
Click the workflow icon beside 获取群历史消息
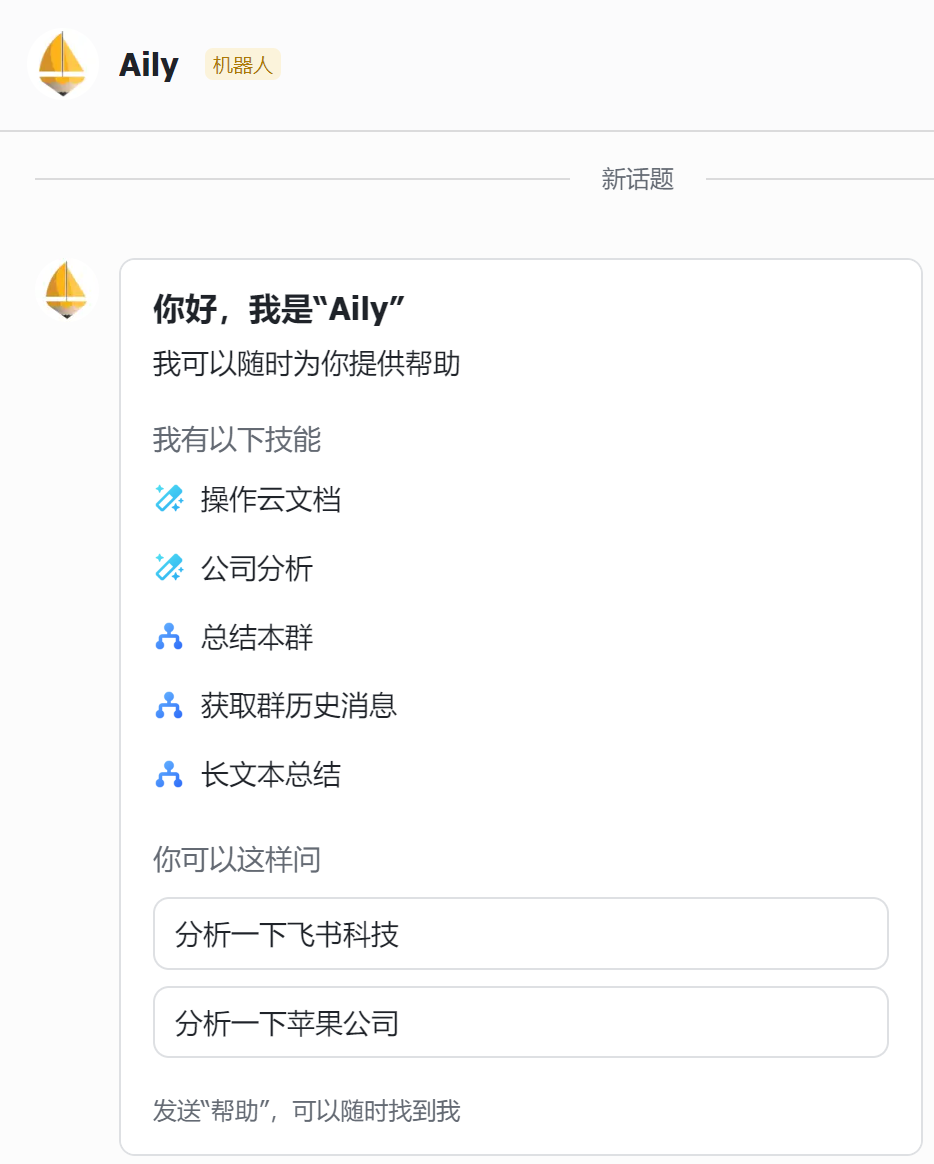[169, 705]
